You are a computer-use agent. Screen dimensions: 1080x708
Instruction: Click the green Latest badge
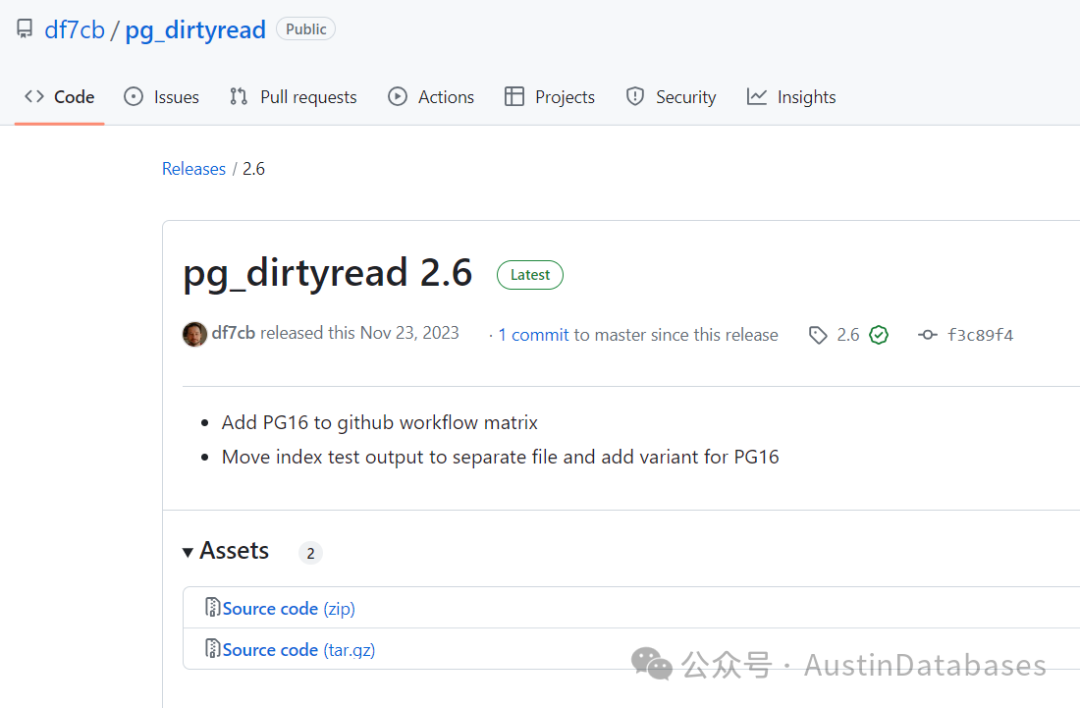(530, 275)
